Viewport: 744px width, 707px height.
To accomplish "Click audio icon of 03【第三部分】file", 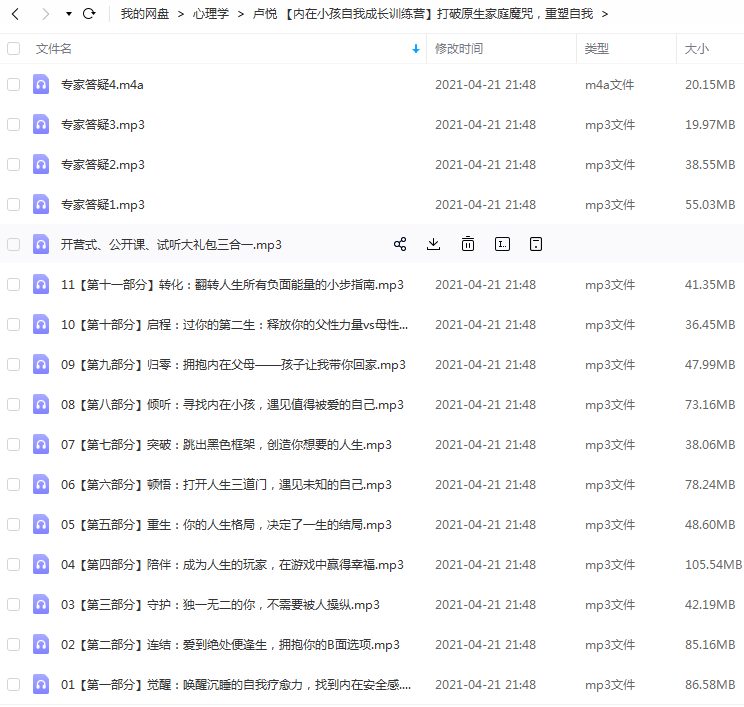I will point(41,605).
